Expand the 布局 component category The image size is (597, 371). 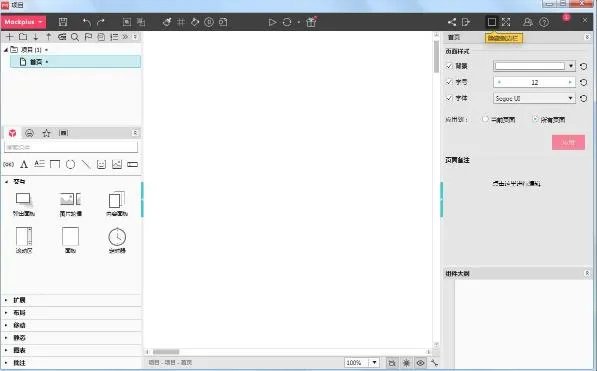pos(72,313)
